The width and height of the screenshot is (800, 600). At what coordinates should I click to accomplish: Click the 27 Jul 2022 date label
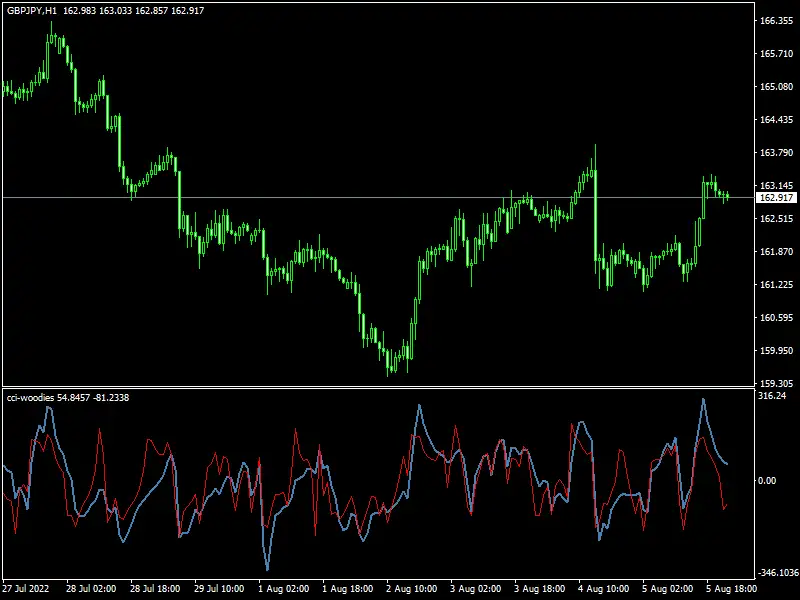point(26,589)
